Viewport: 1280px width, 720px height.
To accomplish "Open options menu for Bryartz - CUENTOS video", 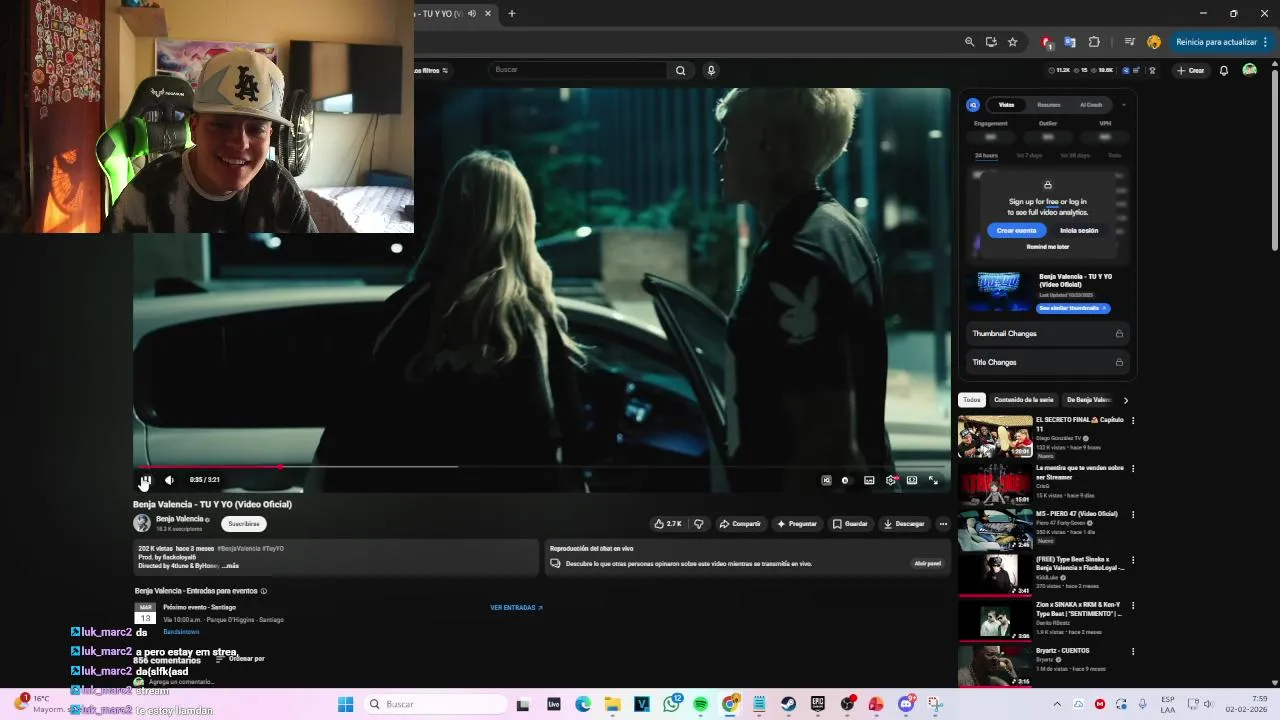I will click(1133, 651).
